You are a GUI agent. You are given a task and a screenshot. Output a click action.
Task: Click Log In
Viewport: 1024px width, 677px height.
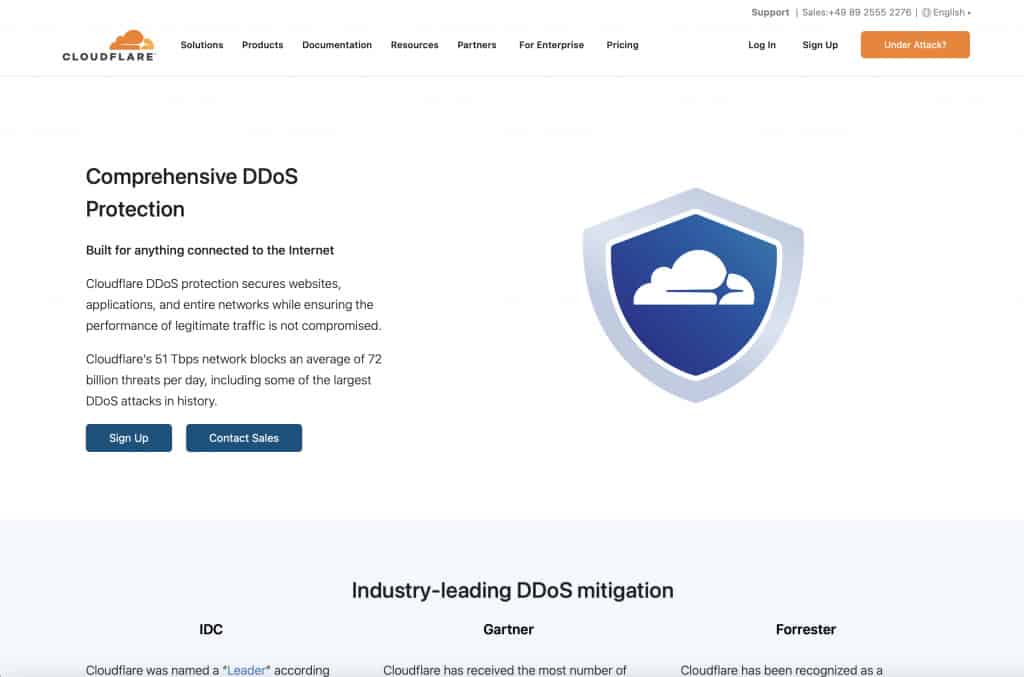pyautogui.click(x=761, y=45)
